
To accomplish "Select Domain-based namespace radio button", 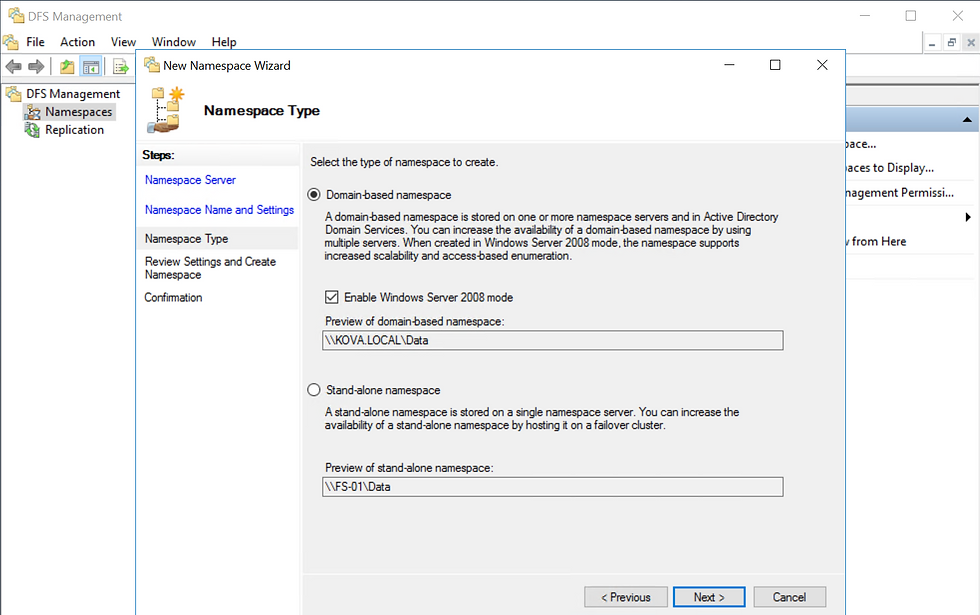I will [314, 195].
